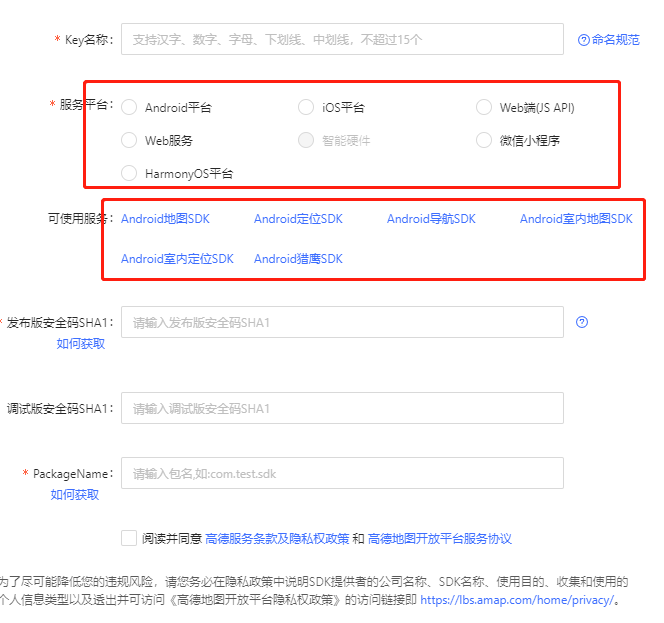
Task: Open the Android室内地图SDK link
Action: (x=576, y=219)
